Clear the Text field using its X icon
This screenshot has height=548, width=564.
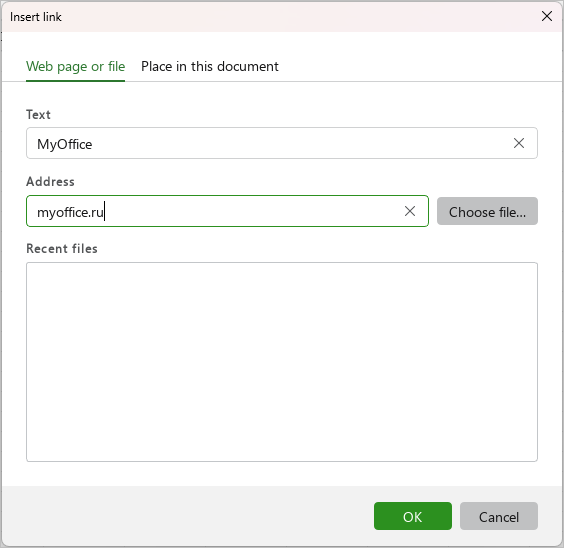pos(518,143)
